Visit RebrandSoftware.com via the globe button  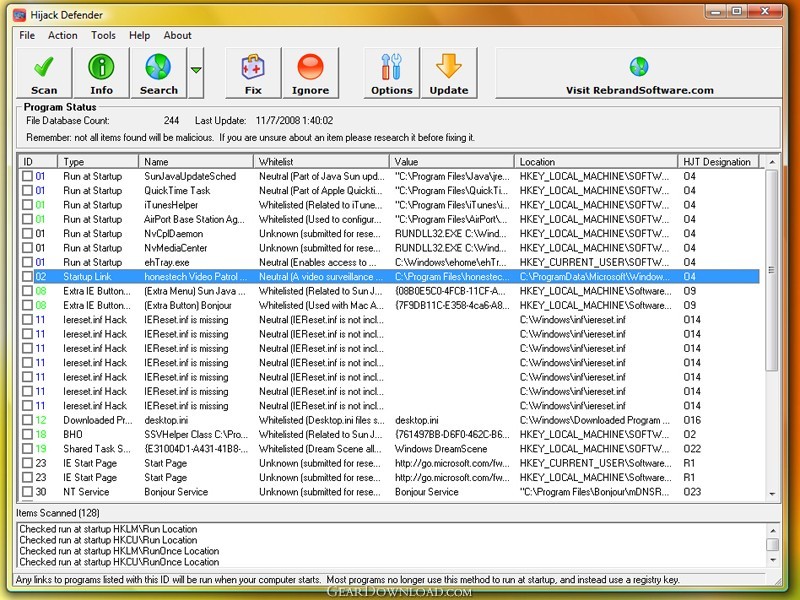pos(639,73)
